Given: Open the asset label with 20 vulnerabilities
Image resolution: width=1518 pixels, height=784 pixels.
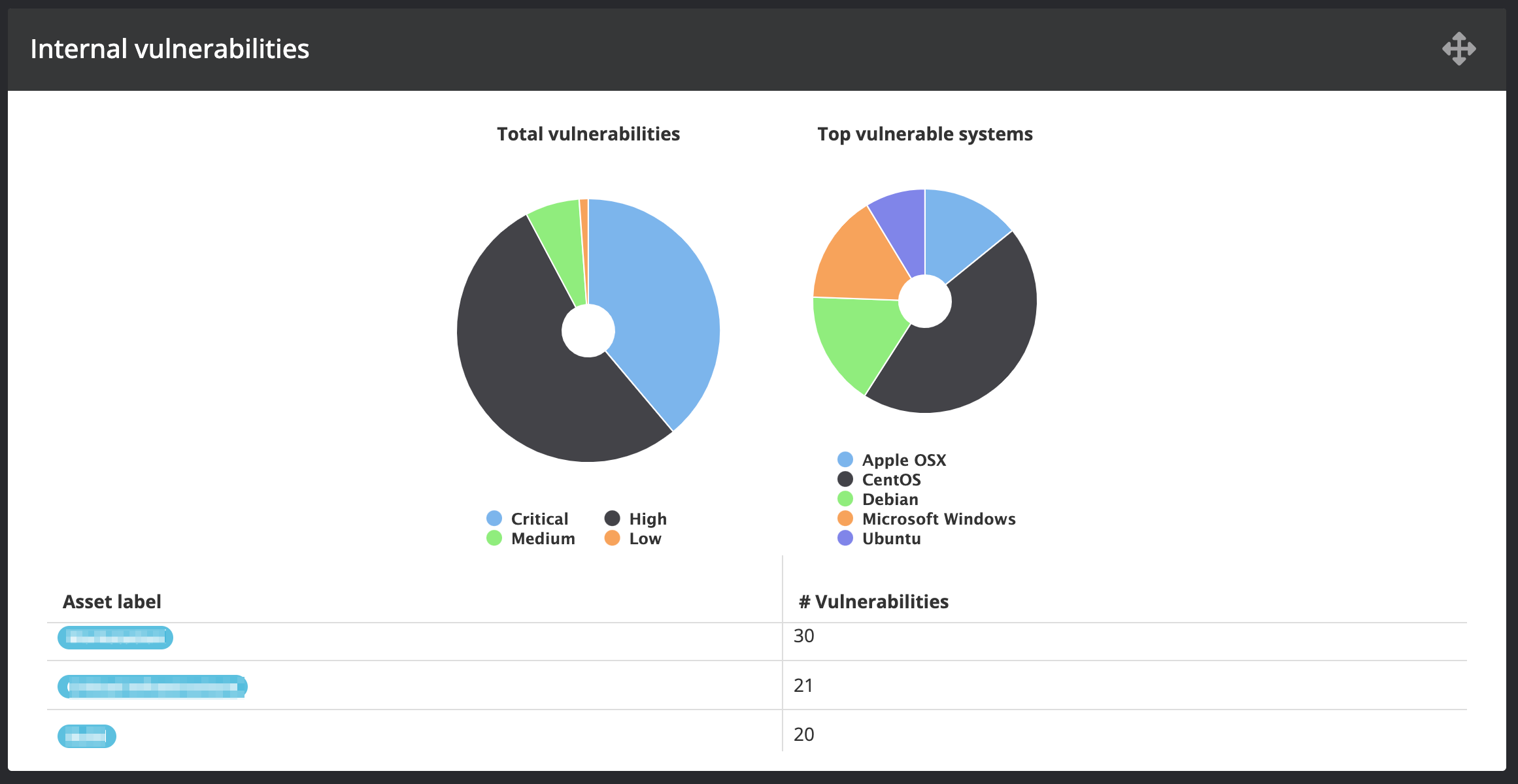Looking at the screenshot, I should pos(87,736).
